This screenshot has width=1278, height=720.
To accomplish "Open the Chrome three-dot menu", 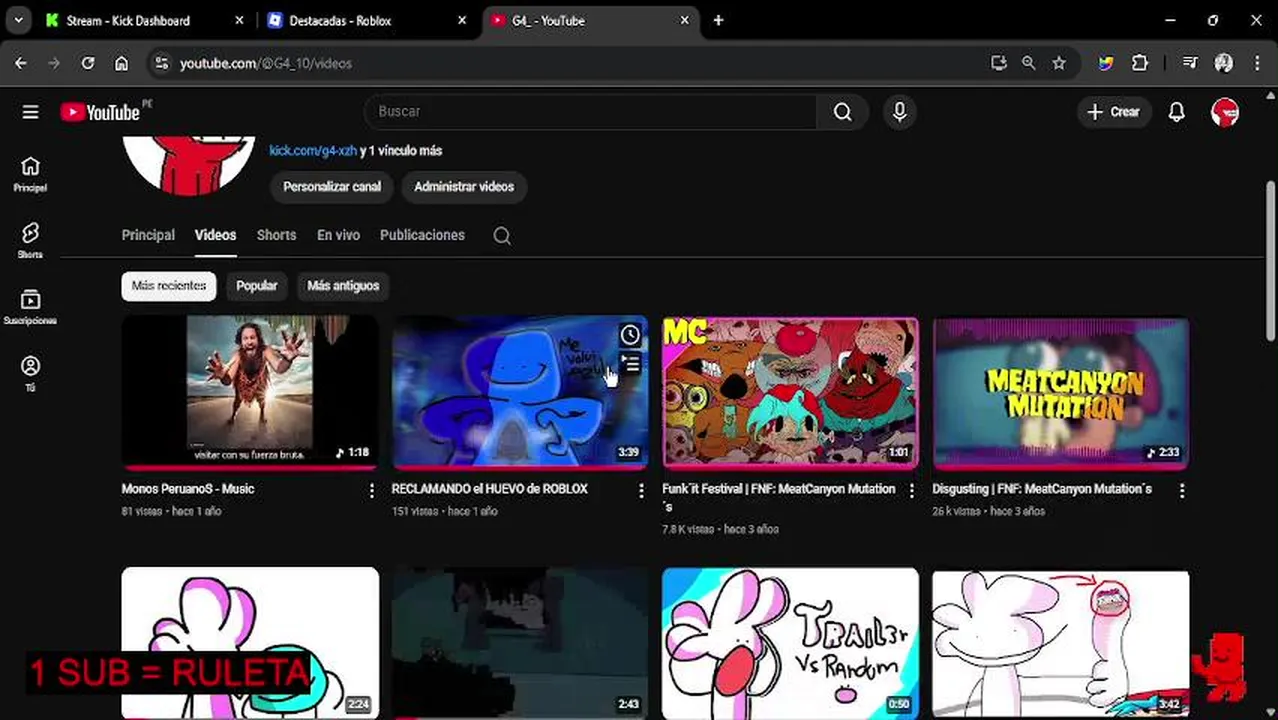I will pos(1257,63).
